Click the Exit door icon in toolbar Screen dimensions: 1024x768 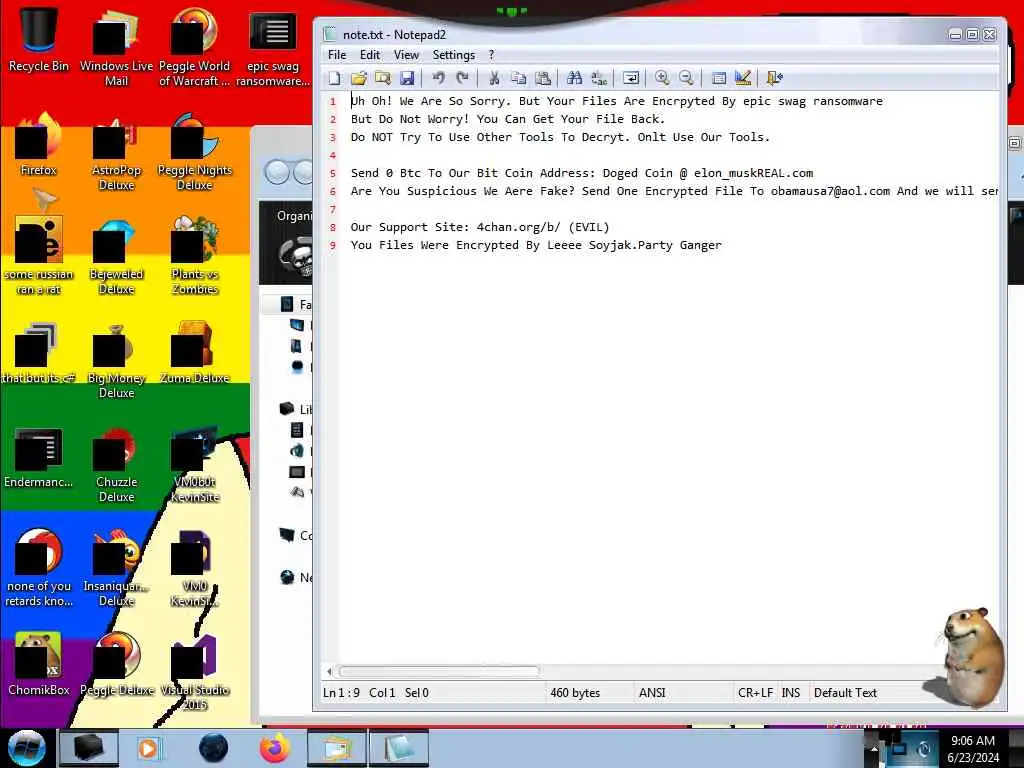(x=775, y=78)
